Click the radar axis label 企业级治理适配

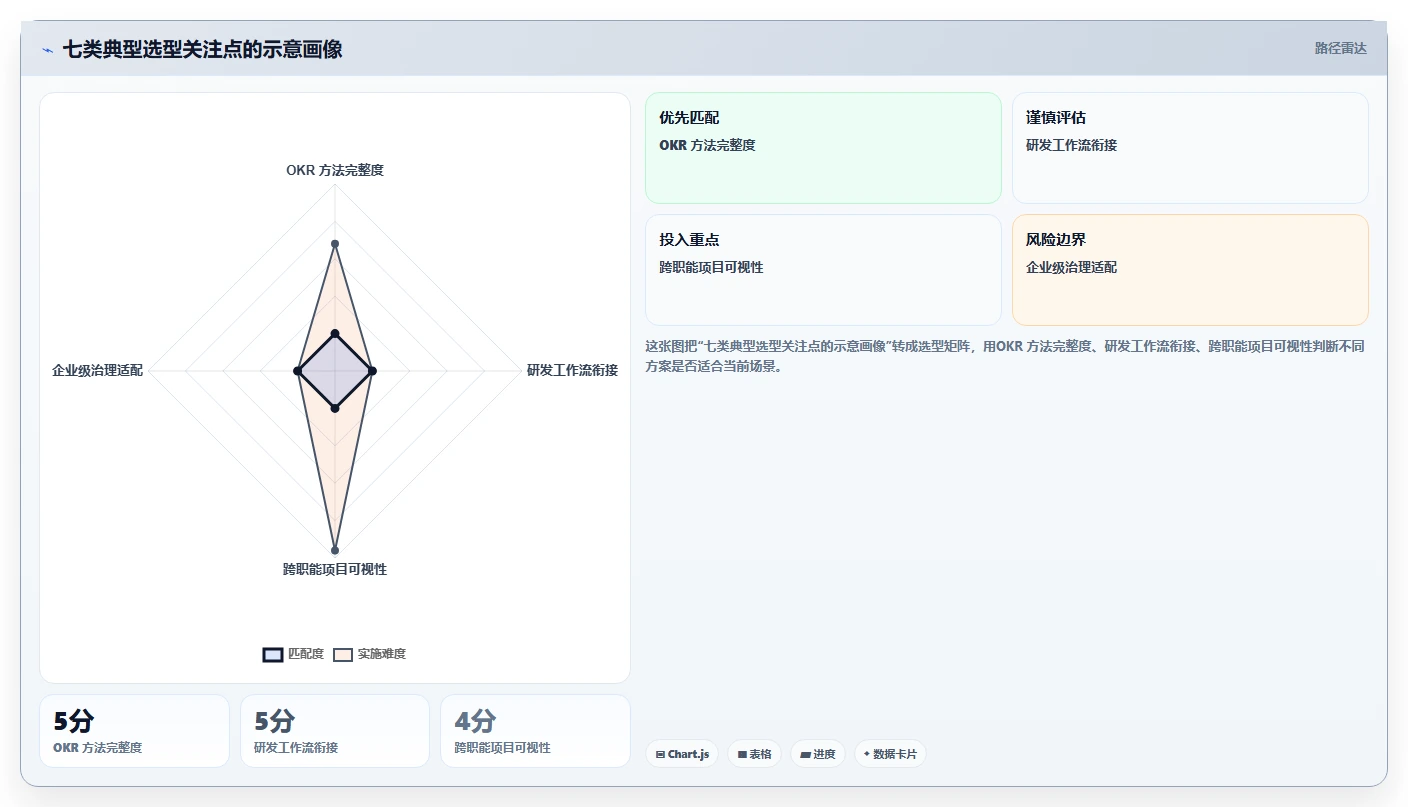coord(97,370)
